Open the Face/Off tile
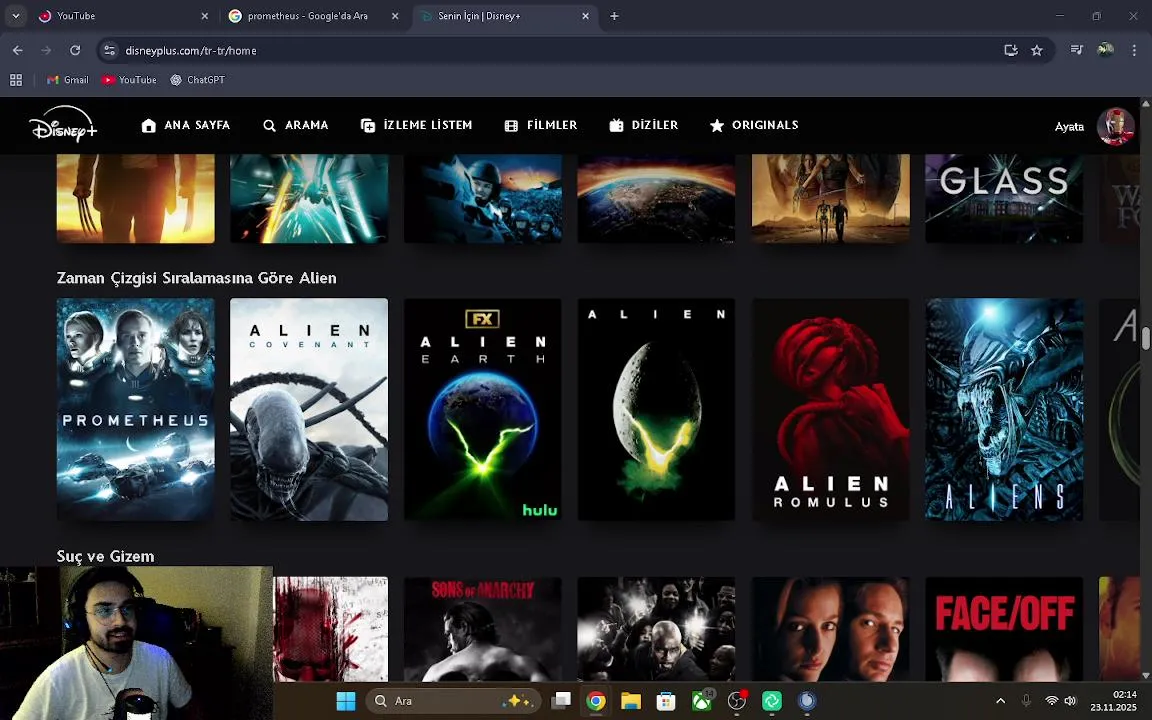Viewport: 1152px width, 720px height. click(x=1004, y=629)
